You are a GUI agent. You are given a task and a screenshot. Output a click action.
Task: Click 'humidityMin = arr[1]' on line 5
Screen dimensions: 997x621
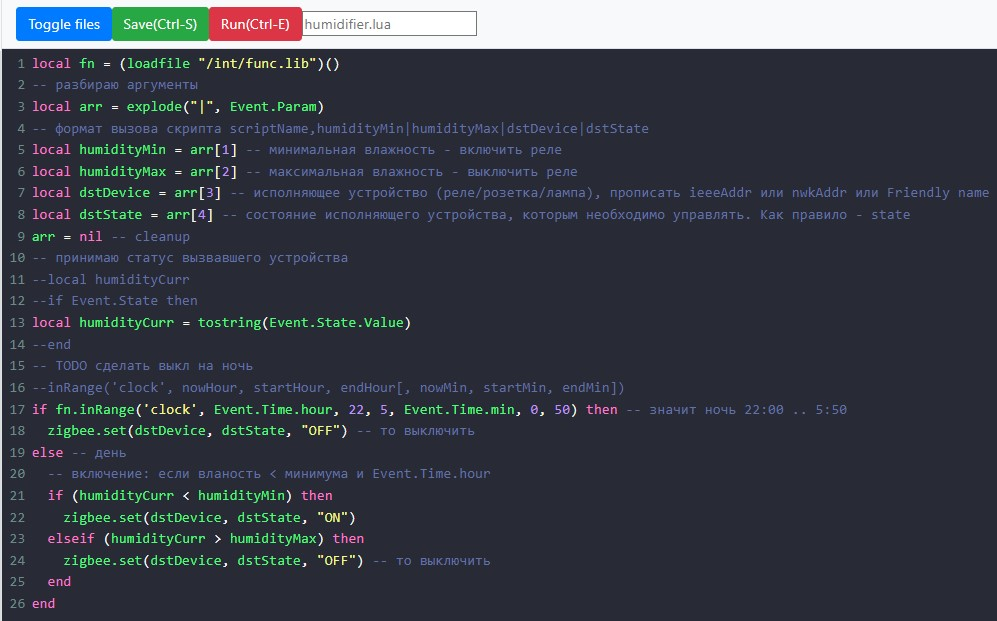[158, 150]
